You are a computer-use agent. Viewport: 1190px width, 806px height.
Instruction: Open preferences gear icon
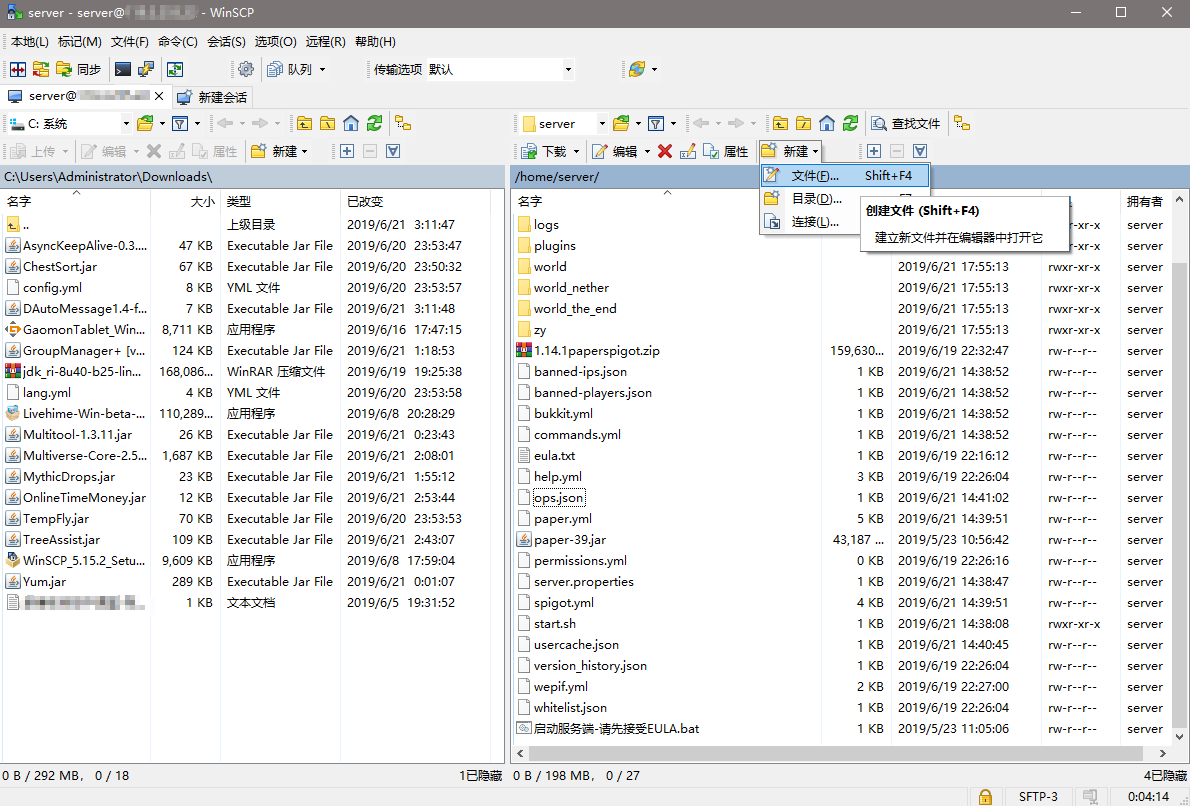click(x=246, y=69)
